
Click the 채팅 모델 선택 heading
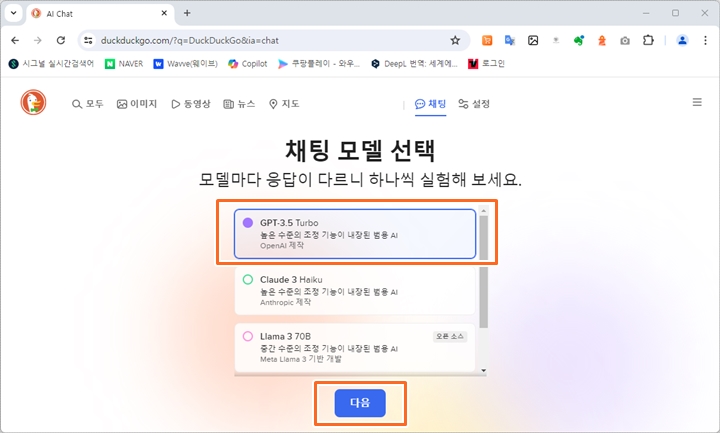360,150
